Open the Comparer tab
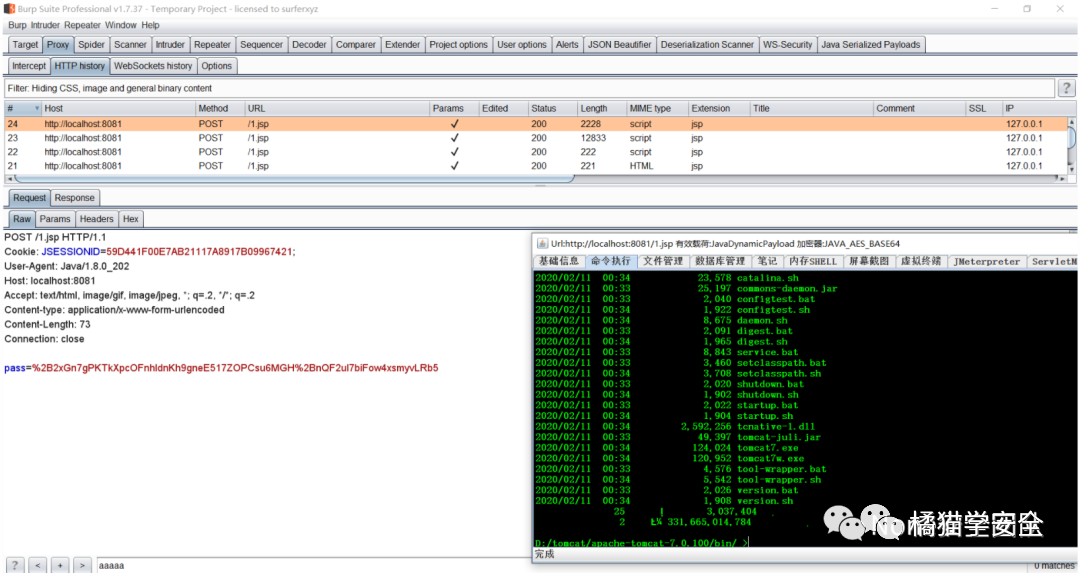 tap(355, 45)
